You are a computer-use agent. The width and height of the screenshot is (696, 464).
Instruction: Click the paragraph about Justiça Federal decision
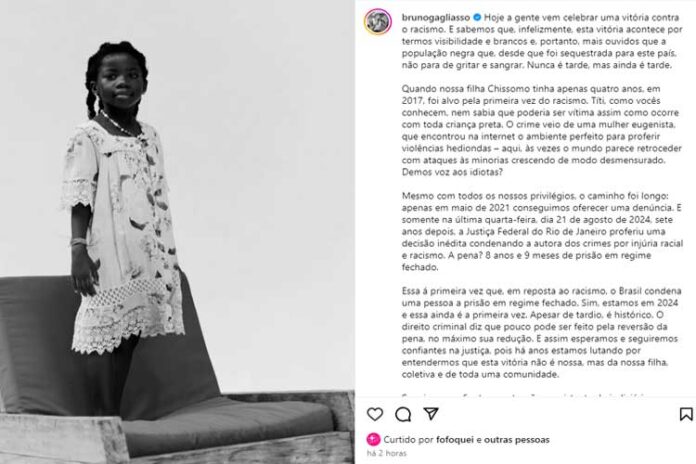click(542, 231)
